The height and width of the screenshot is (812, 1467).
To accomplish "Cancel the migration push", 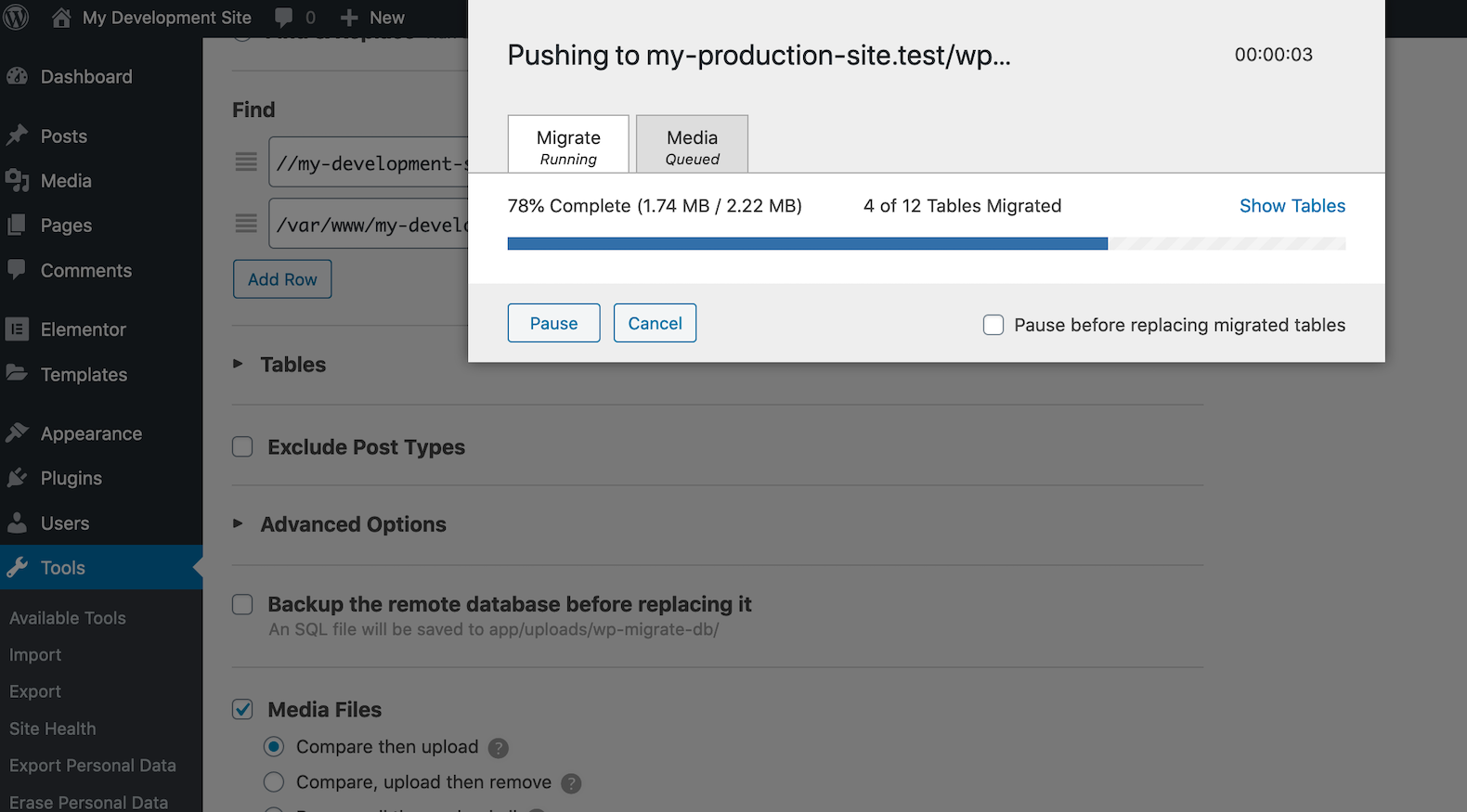I will pyautogui.click(x=655, y=323).
